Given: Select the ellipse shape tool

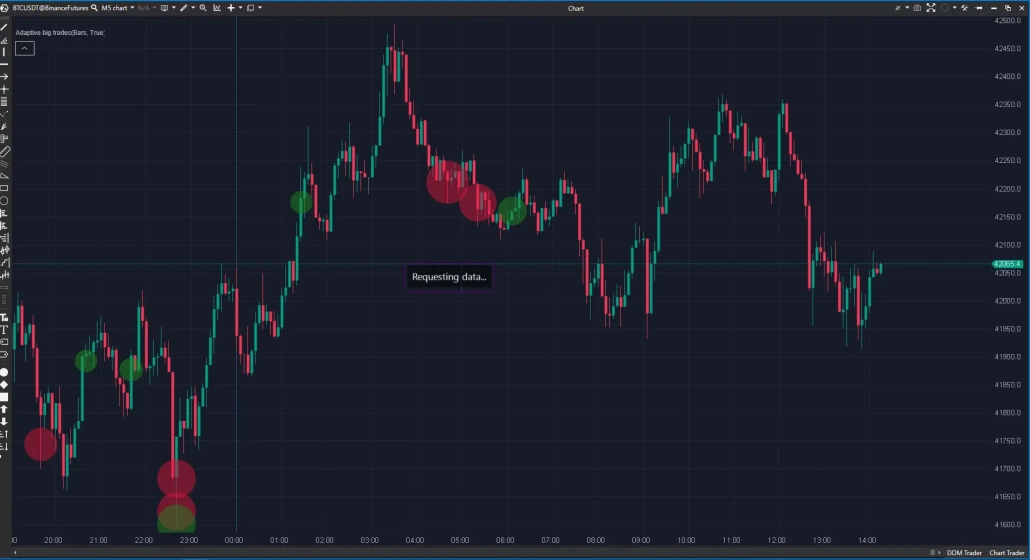Looking at the screenshot, I should pyautogui.click(x=4, y=201).
